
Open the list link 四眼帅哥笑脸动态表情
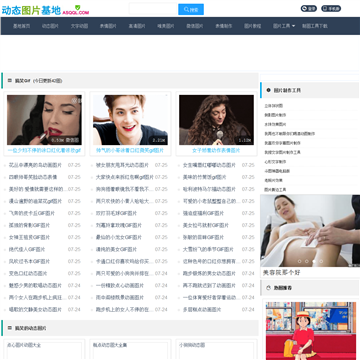click(33, 177)
